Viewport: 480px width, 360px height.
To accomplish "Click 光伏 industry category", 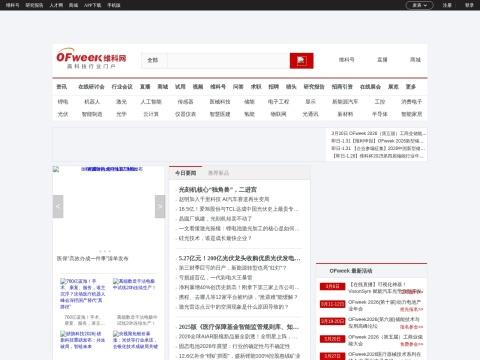I will (63, 114).
